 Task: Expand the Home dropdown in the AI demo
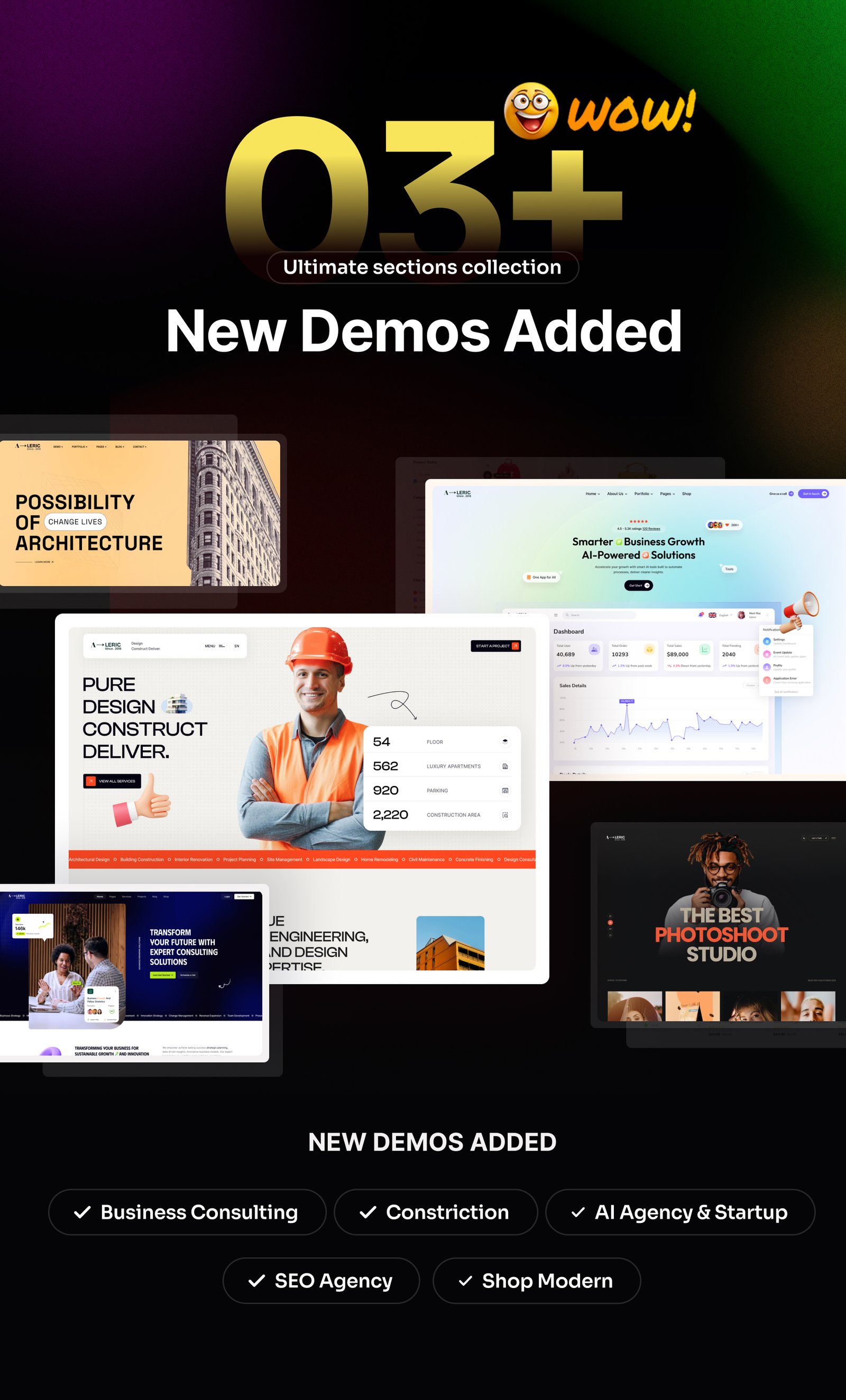(593, 494)
